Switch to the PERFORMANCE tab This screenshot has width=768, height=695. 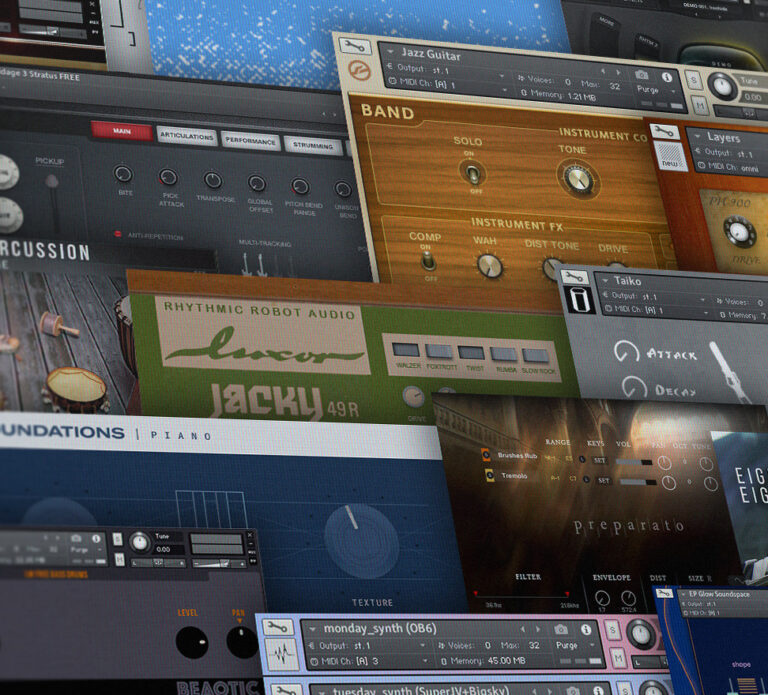(250, 141)
